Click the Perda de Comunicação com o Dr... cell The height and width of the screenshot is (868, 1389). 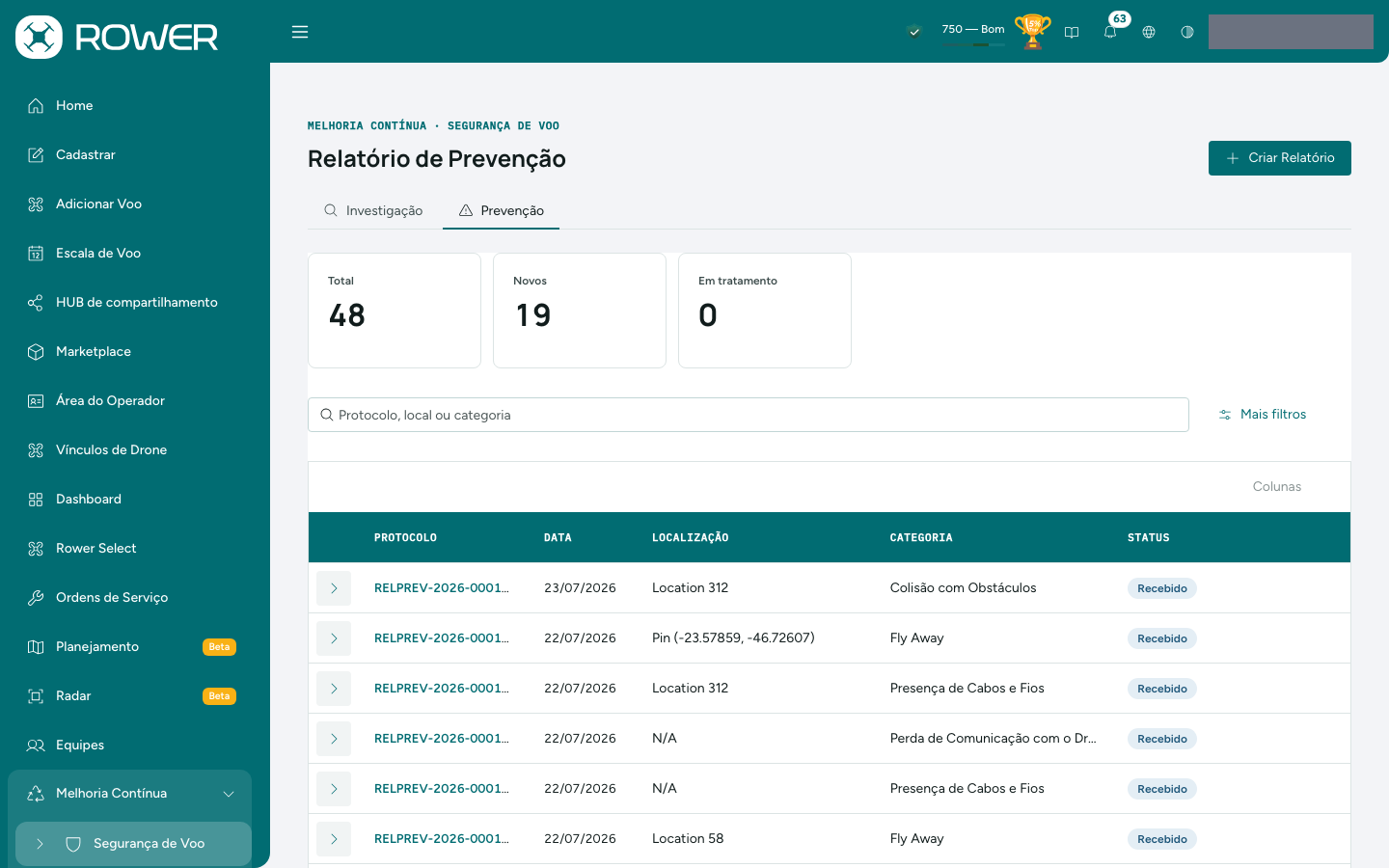click(993, 739)
